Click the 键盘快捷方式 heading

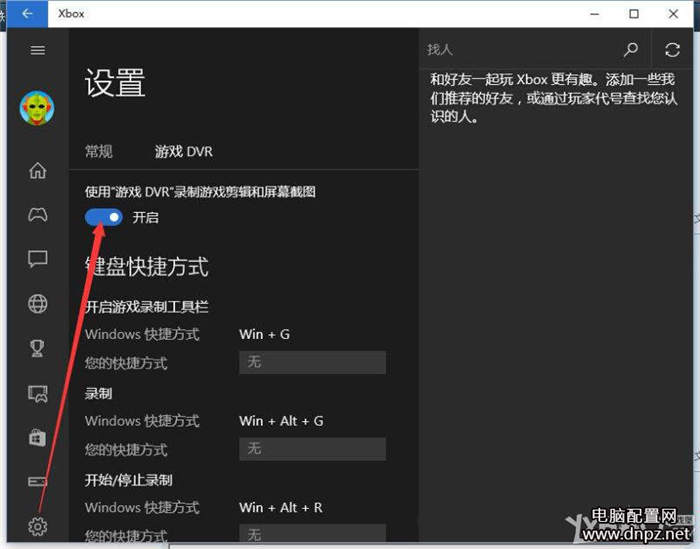click(x=146, y=266)
